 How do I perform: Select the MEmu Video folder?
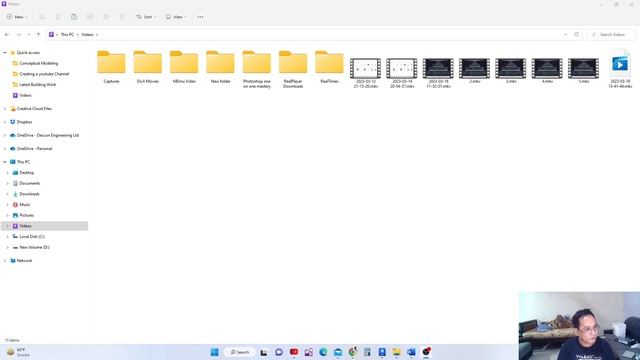[184, 67]
